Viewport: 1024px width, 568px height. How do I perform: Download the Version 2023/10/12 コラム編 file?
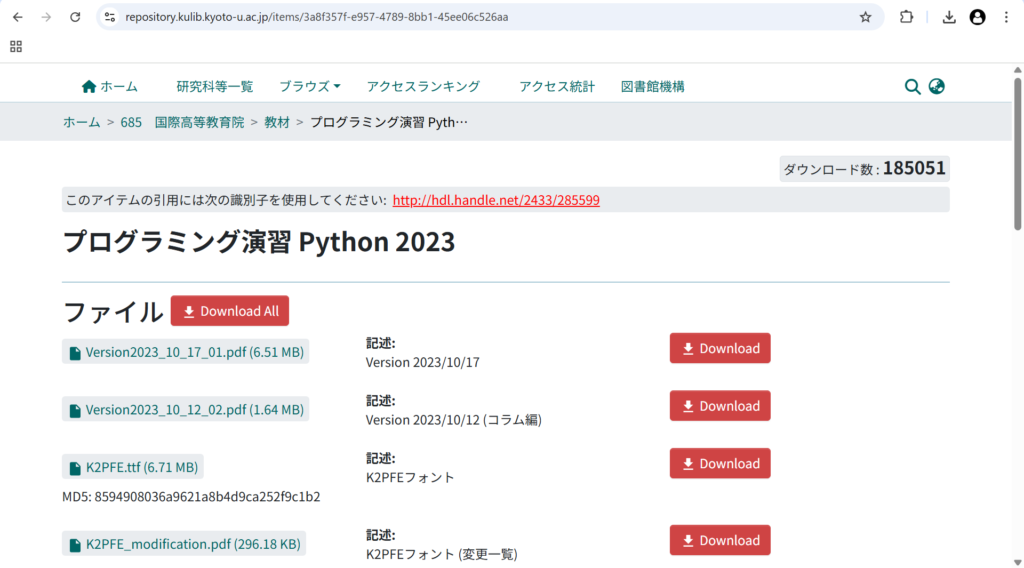720,405
